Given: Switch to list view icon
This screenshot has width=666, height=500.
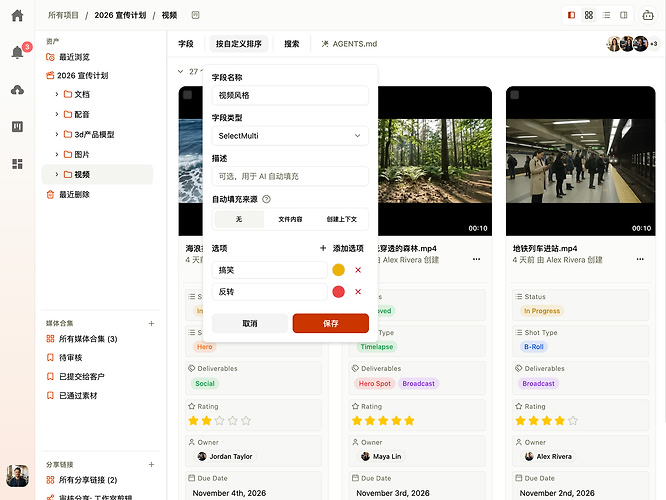Looking at the screenshot, I should point(606,15).
